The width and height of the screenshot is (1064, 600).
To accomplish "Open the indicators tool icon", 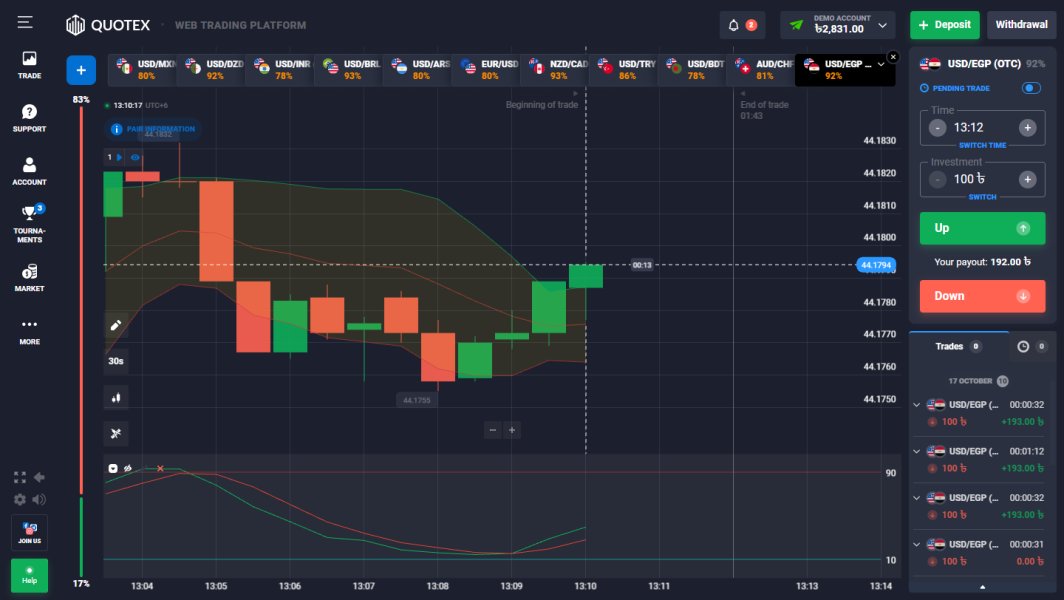I will point(116,433).
